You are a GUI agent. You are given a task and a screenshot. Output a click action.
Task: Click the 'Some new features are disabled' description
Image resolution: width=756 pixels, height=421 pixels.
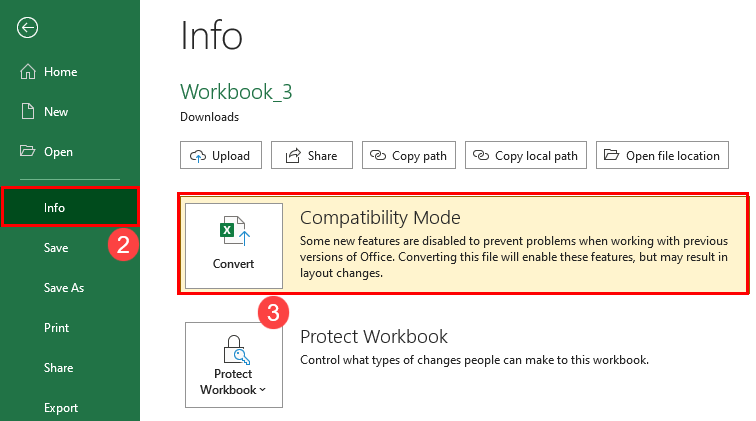(x=514, y=257)
